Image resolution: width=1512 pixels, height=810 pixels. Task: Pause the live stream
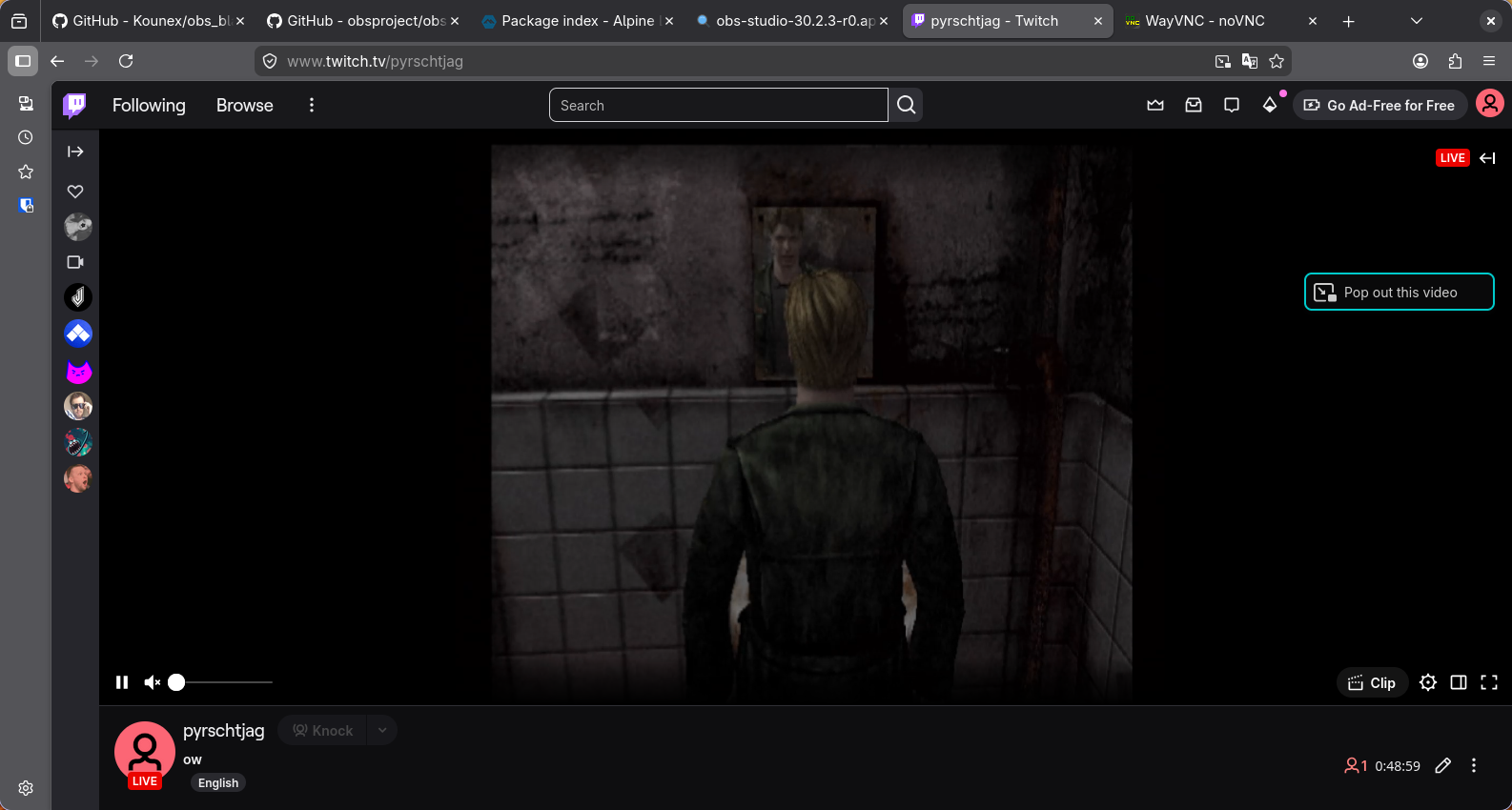(x=122, y=682)
